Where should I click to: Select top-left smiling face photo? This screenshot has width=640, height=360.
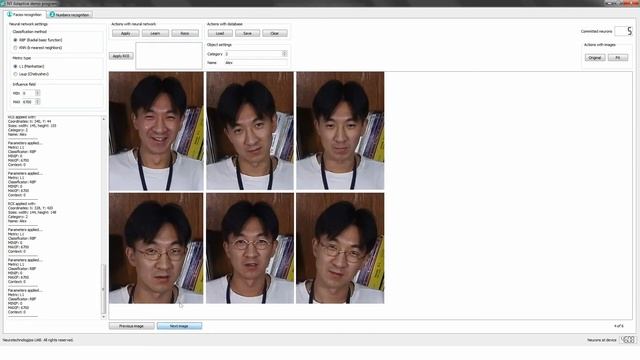coord(156,131)
